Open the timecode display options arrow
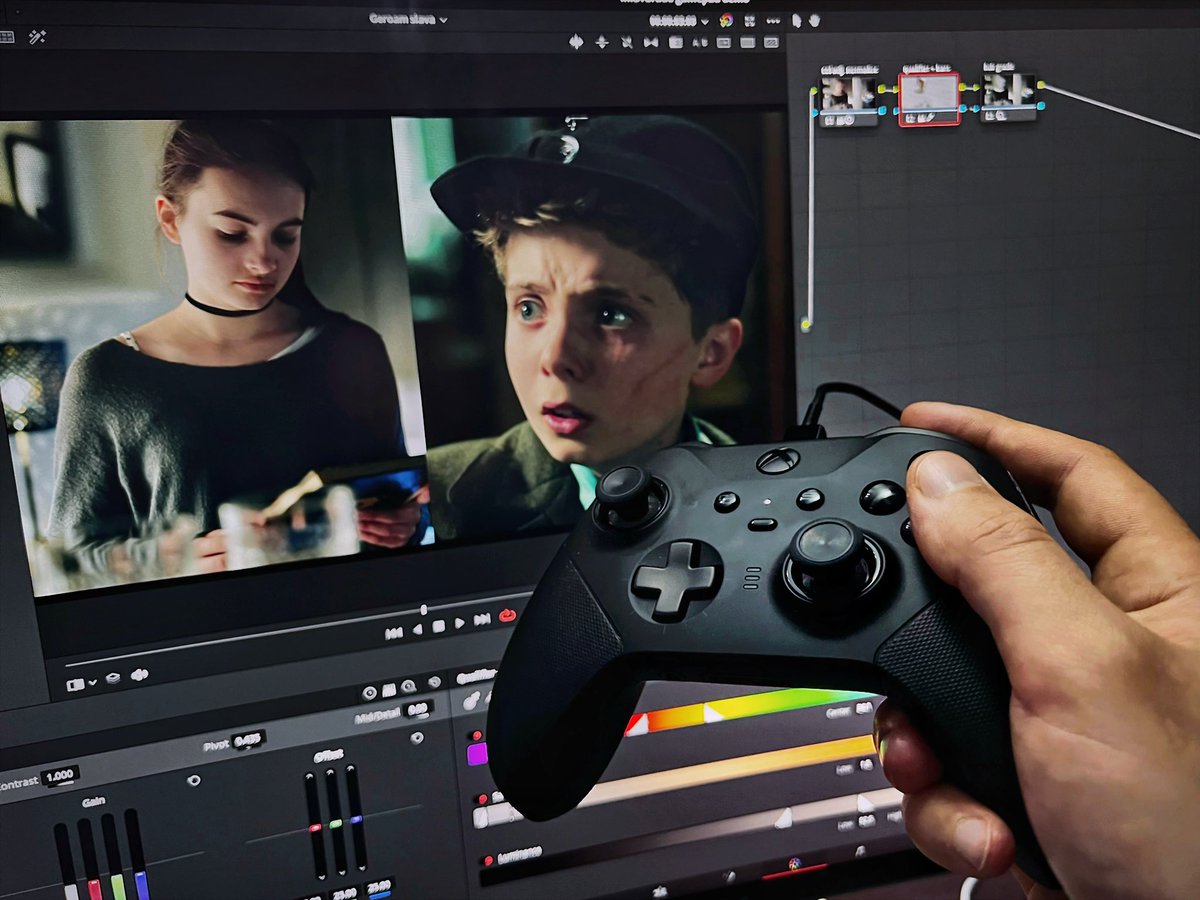 coord(705,21)
